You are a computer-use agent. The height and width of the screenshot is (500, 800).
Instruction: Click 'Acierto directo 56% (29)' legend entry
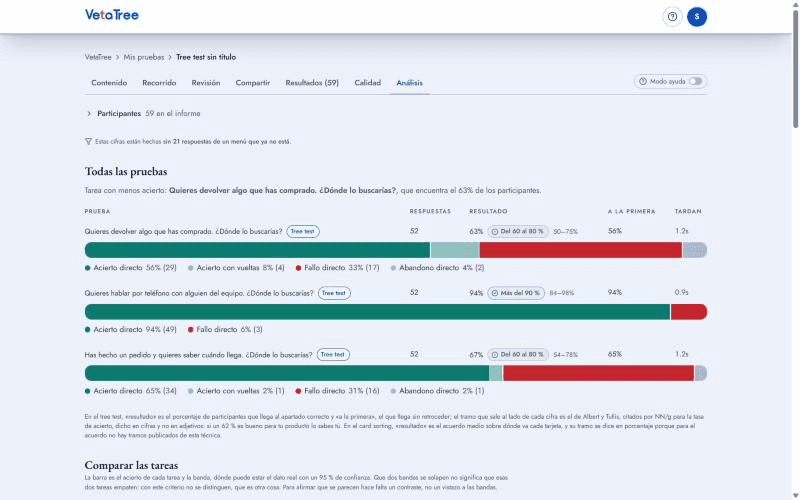(131, 268)
